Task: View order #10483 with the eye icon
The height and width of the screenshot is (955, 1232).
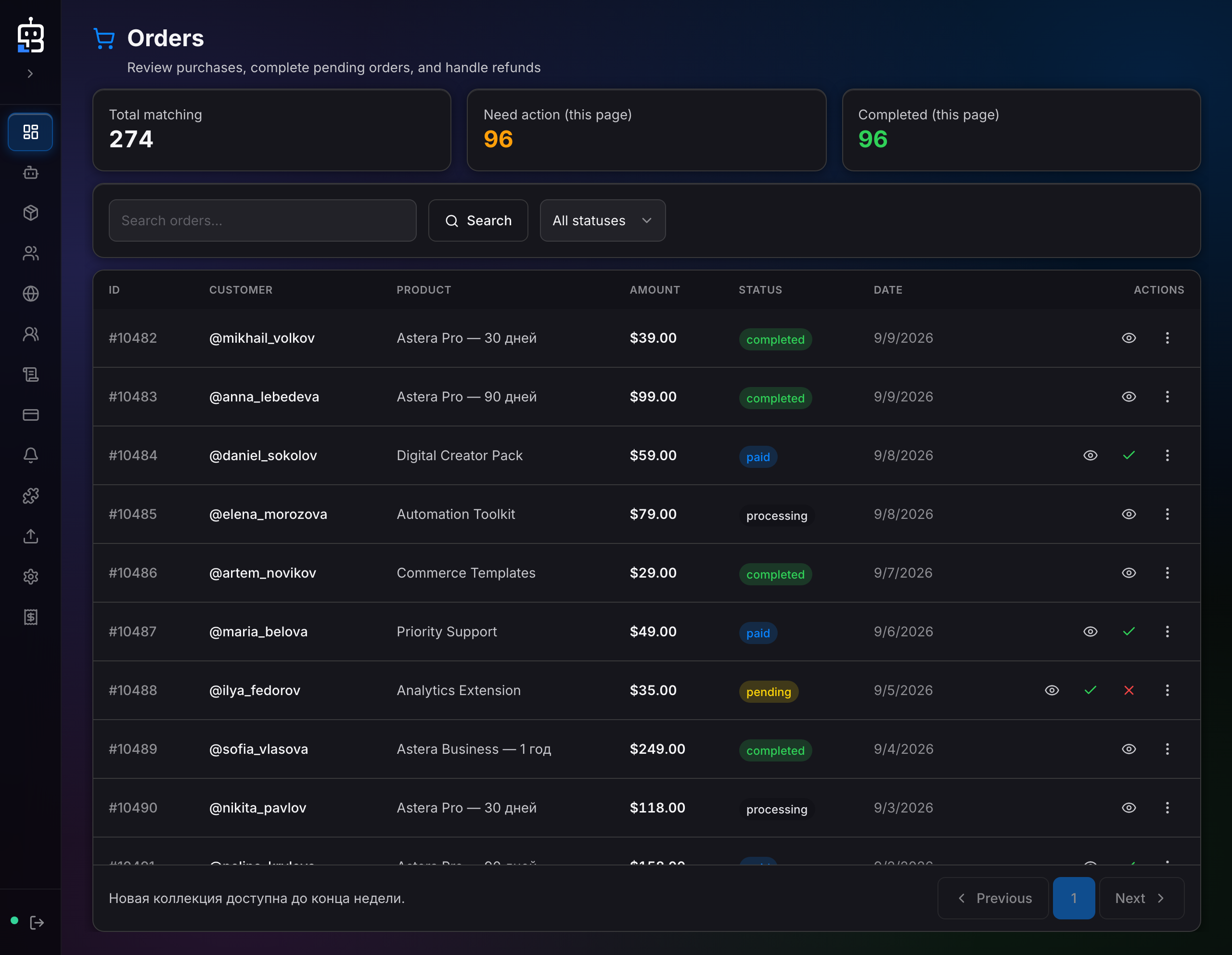Action: click(x=1129, y=397)
